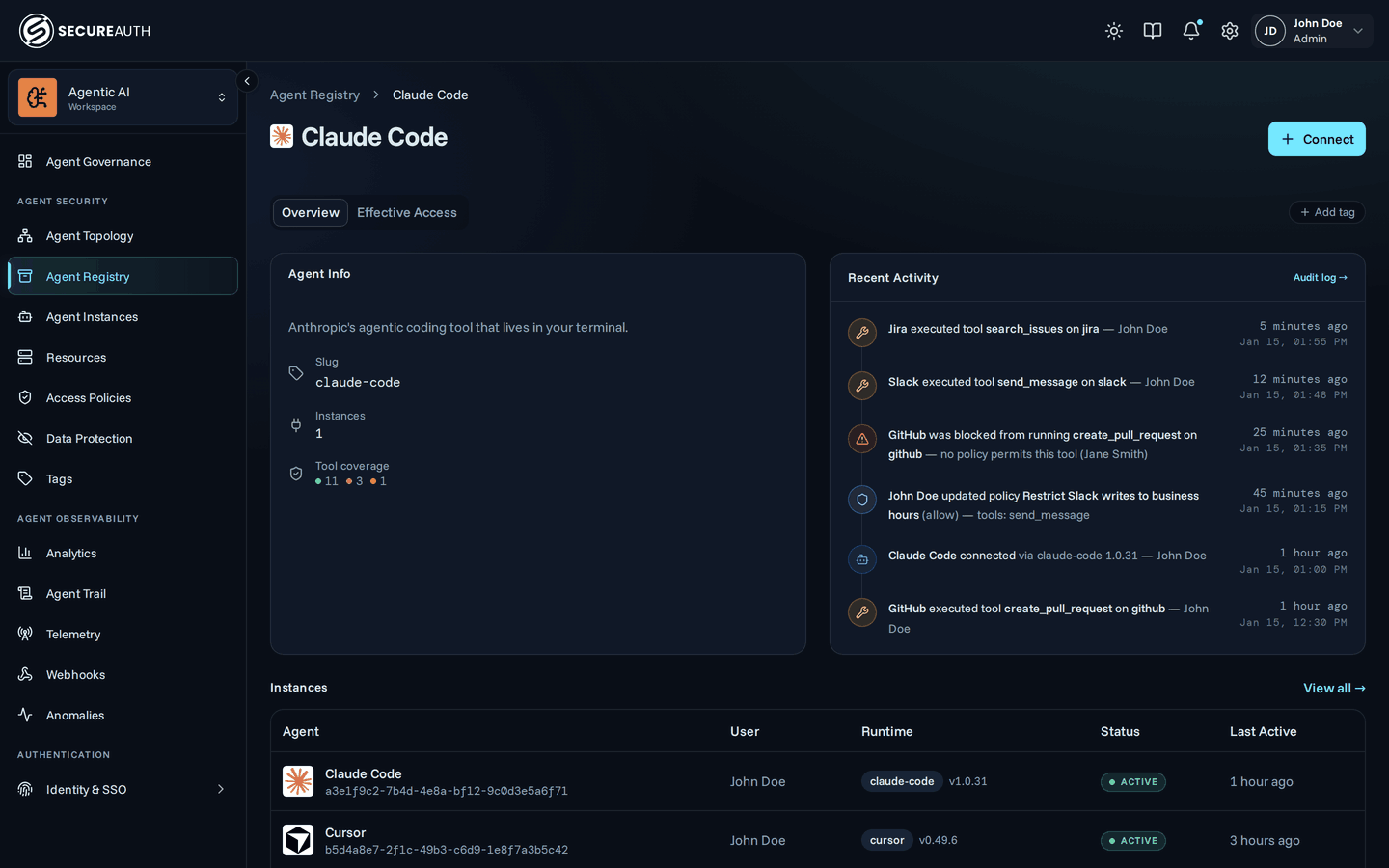
Task: Open the Agentic AI workspace switcher
Action: click(x=123, y=97)
